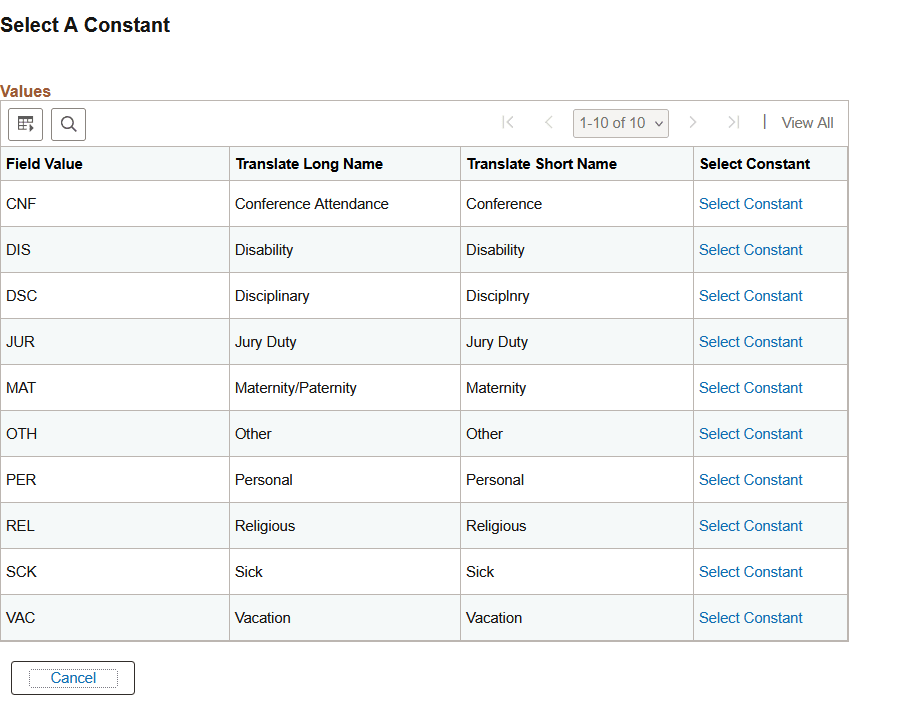
Task: Click the Cancel button
Action: tap(72, 677)
